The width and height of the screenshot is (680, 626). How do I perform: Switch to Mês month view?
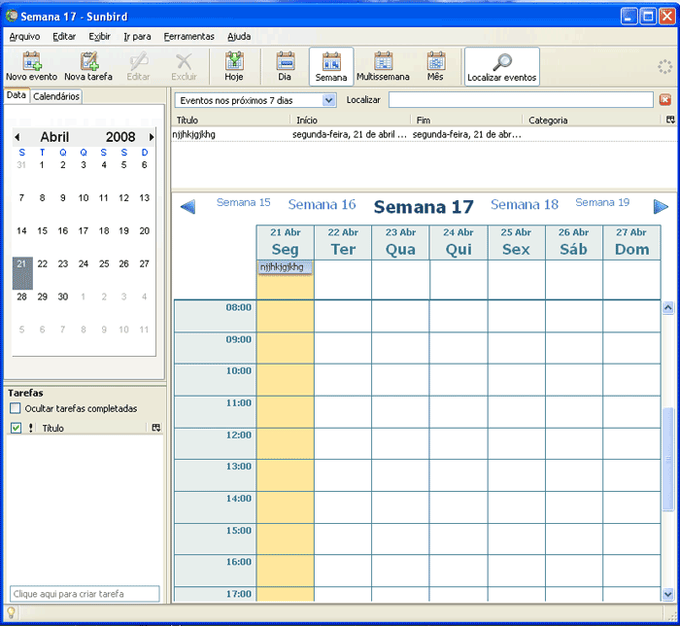(x=435, y=66)
